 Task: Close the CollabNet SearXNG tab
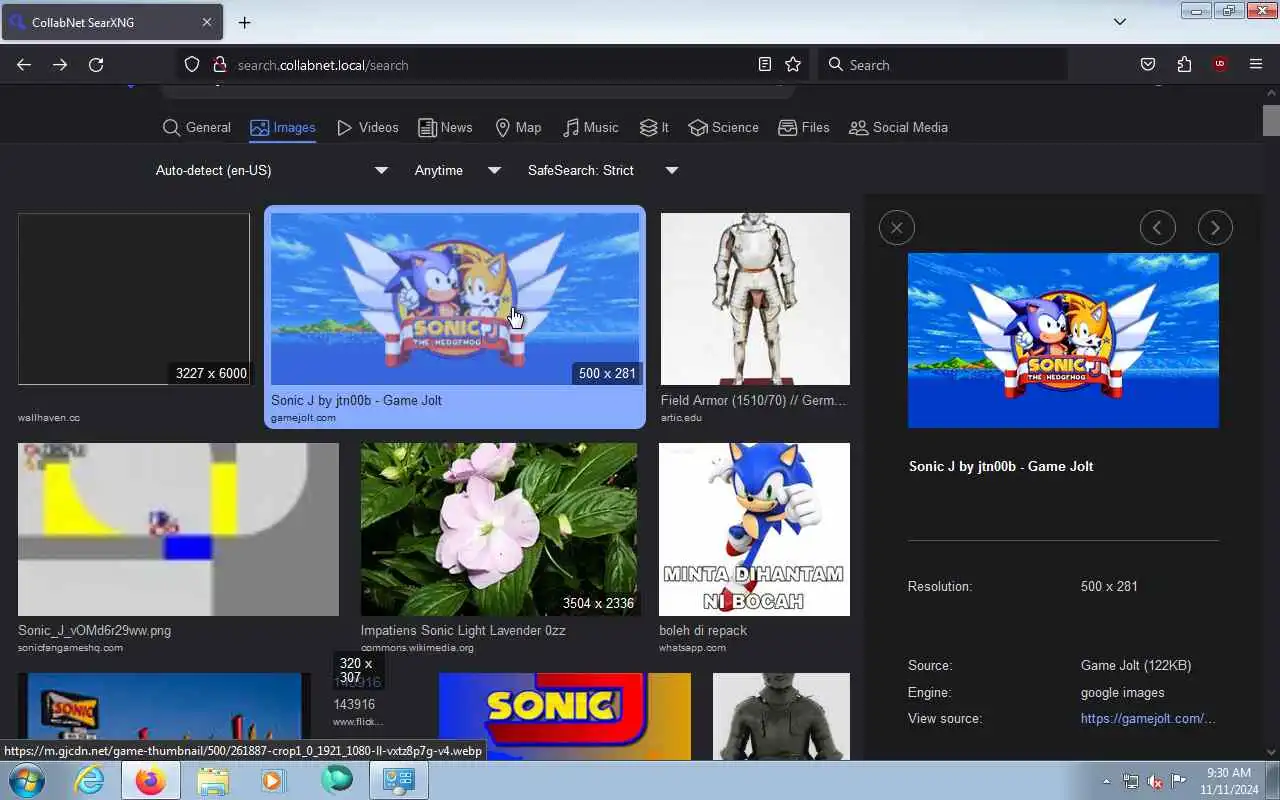pyautogui.click(x=207, y=22)
